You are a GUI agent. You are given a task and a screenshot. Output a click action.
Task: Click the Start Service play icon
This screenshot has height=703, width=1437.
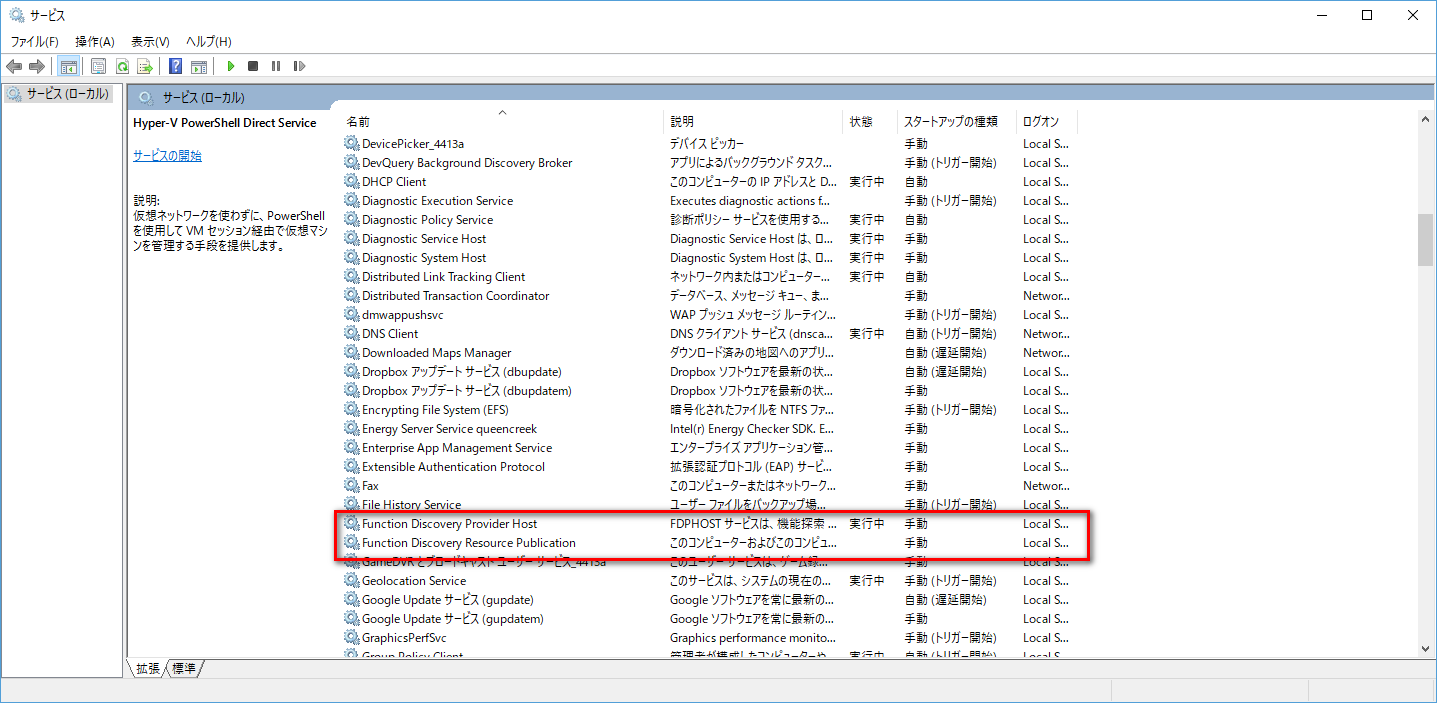coord(231,66)
